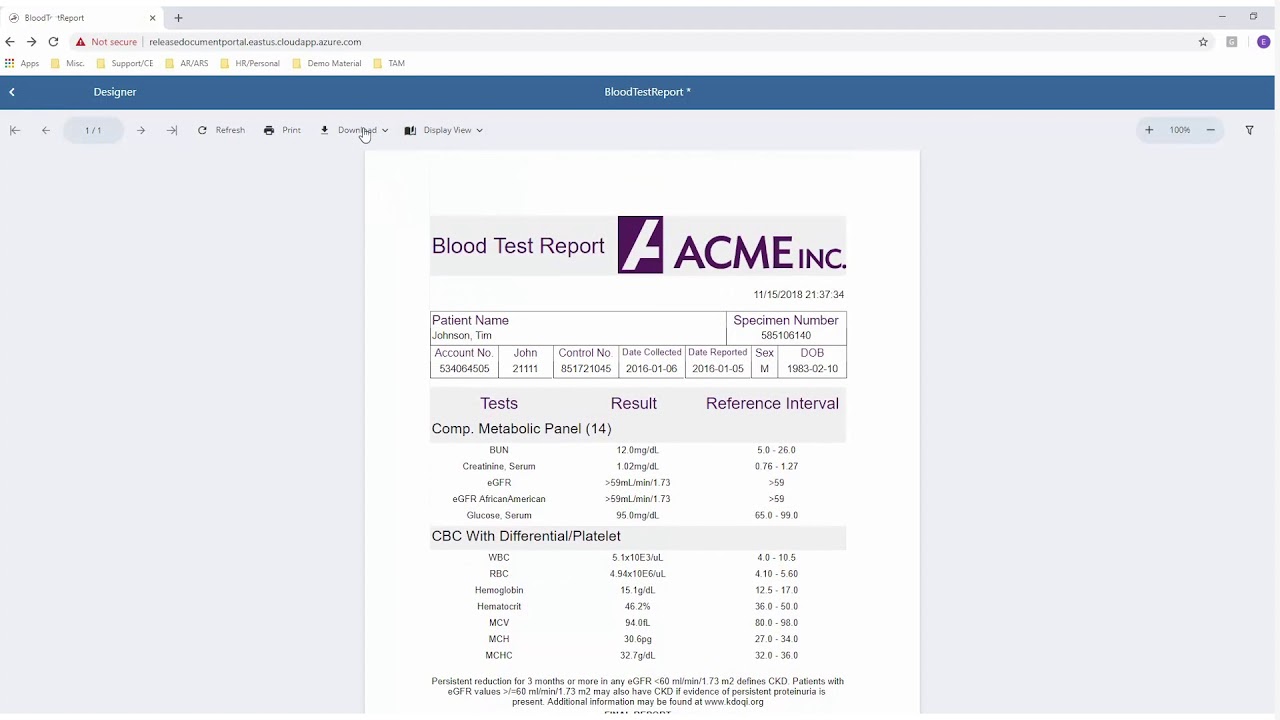
Task: Jump to last page icon
Action: pos(172,130)
